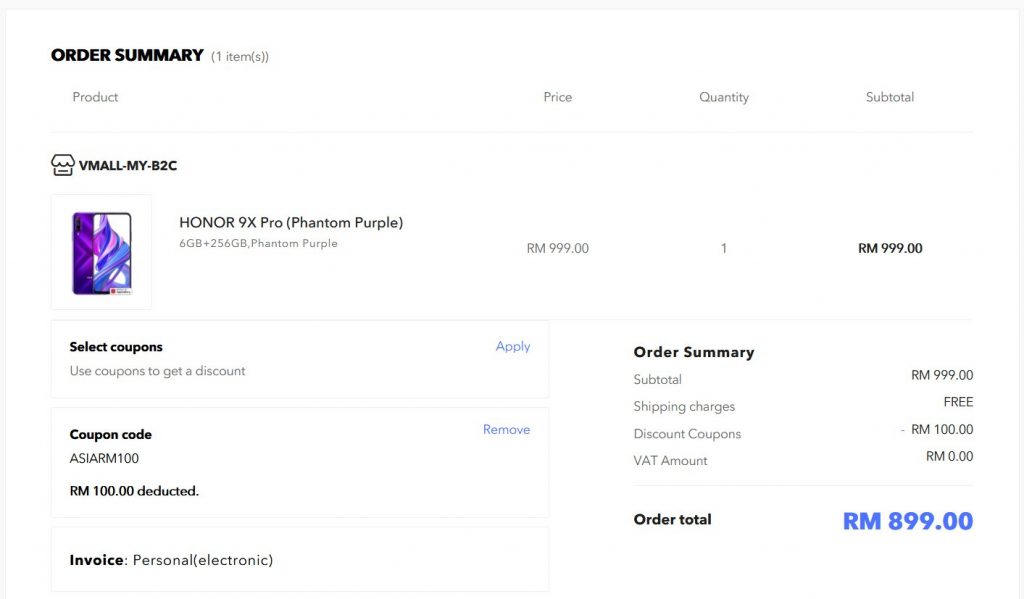
Task: Click Subtotal RM 999.00 value in summary panel
Action: point(942,376)
